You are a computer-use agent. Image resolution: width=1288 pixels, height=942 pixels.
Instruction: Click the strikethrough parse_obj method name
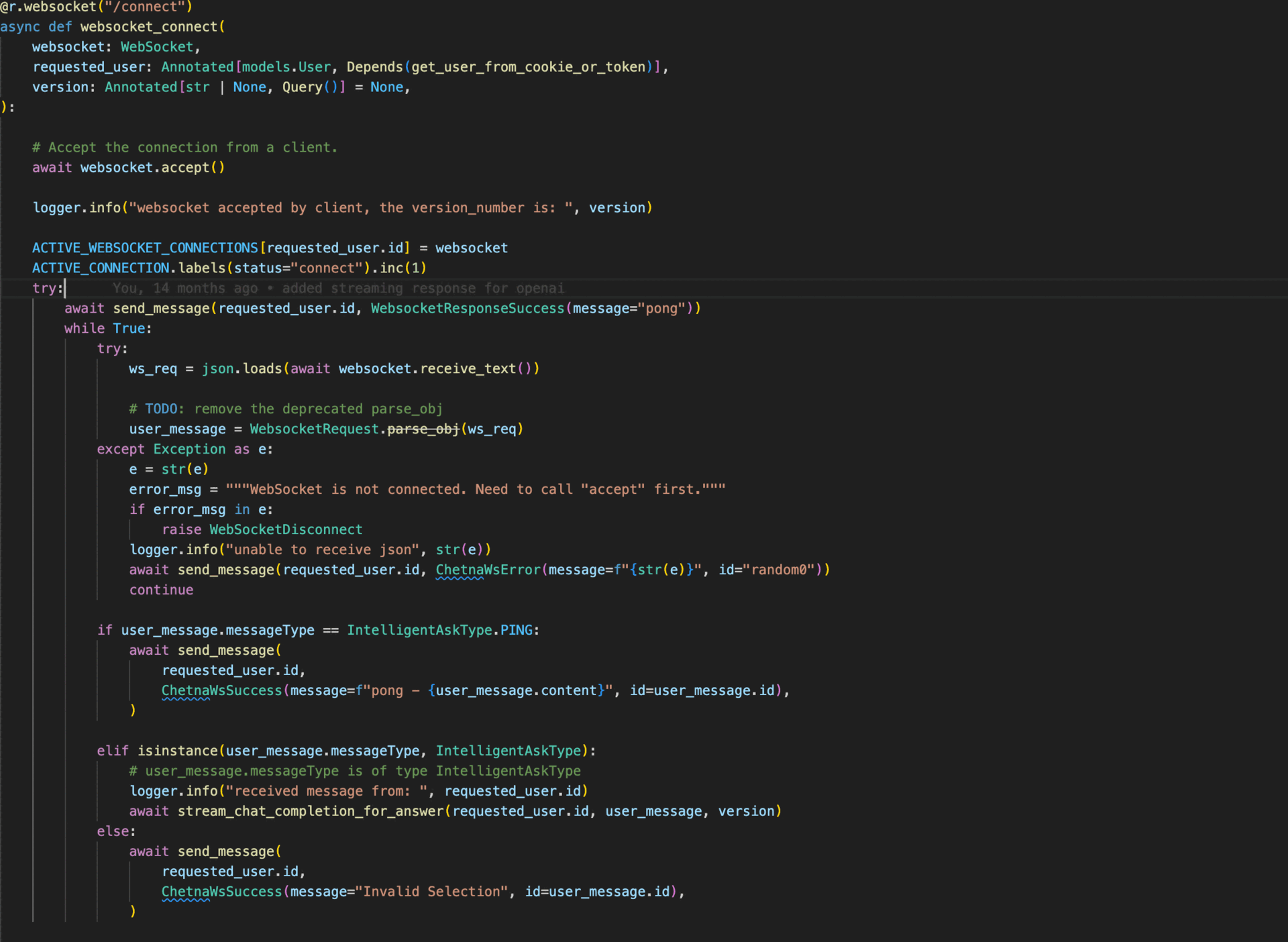423,429
